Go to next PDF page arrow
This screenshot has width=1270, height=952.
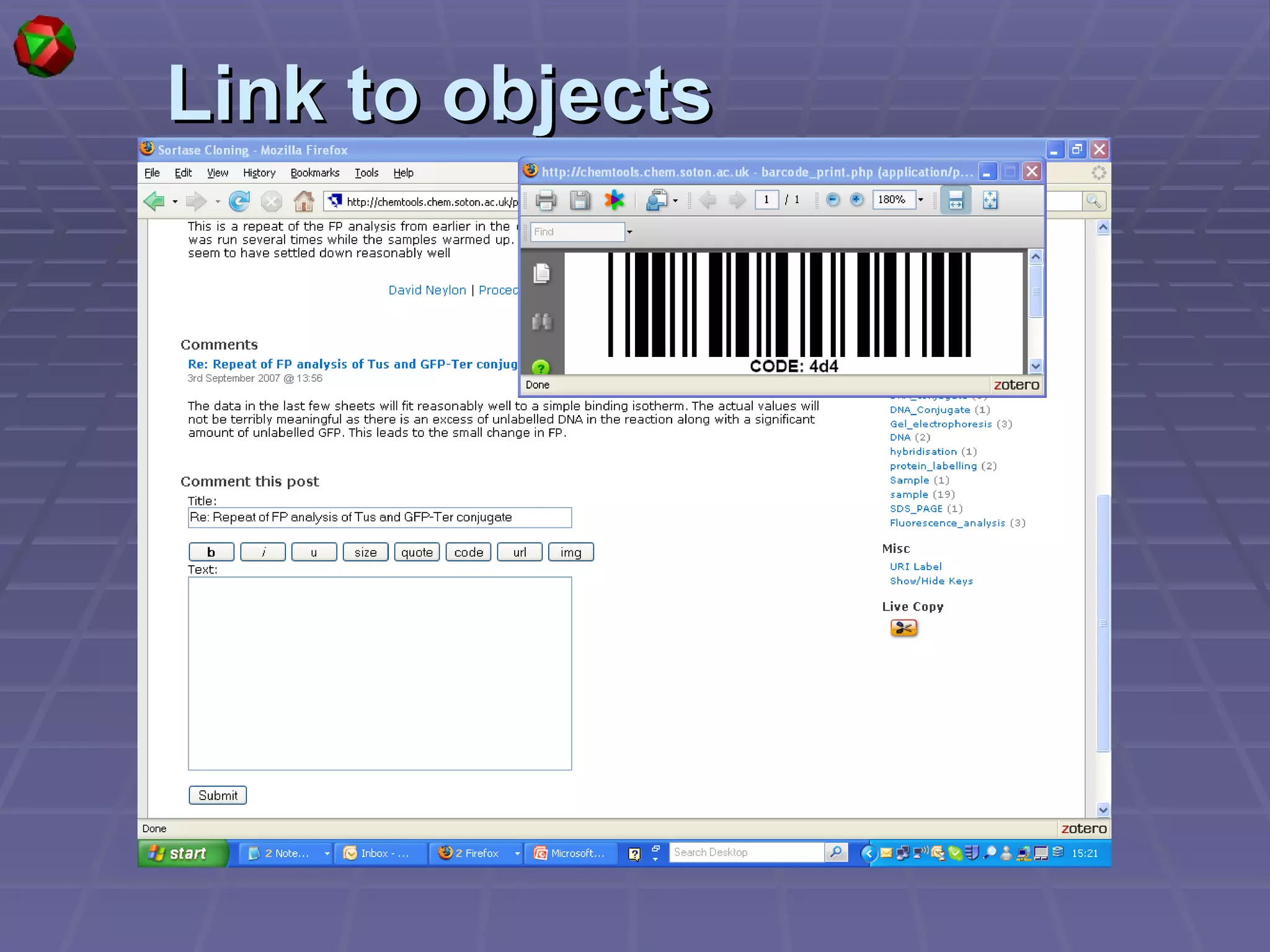[737, 200]
